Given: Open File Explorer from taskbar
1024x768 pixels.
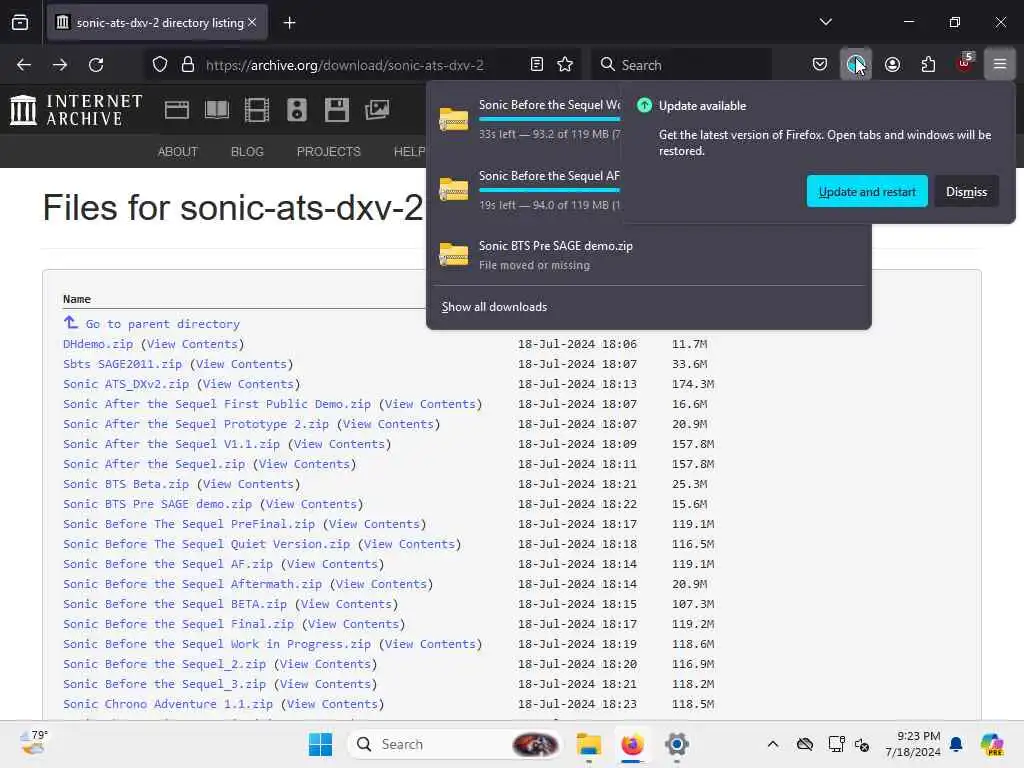Looking at the screenshot, I should [588, 744].
